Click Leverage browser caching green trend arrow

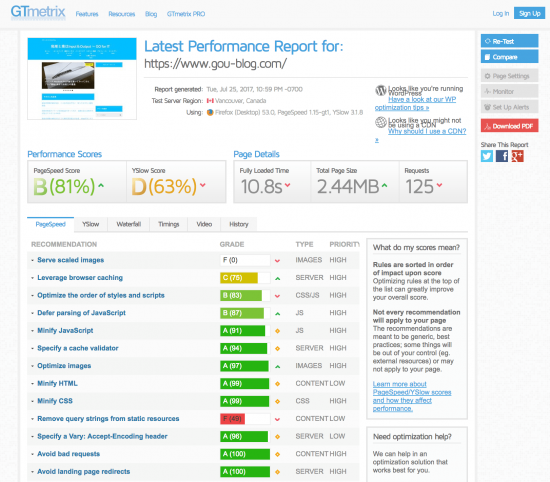pyautogui.click(x=277, y=279)
